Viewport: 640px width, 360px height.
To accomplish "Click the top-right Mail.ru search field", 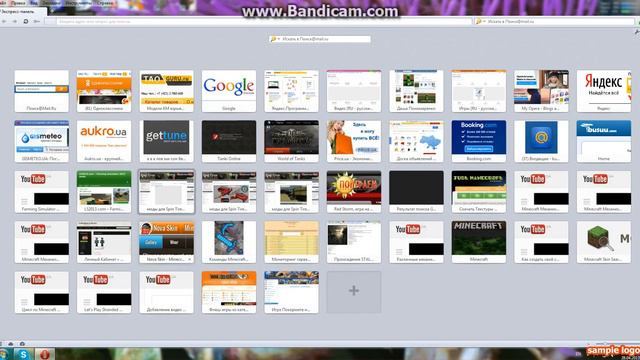I will click(554, 21).
